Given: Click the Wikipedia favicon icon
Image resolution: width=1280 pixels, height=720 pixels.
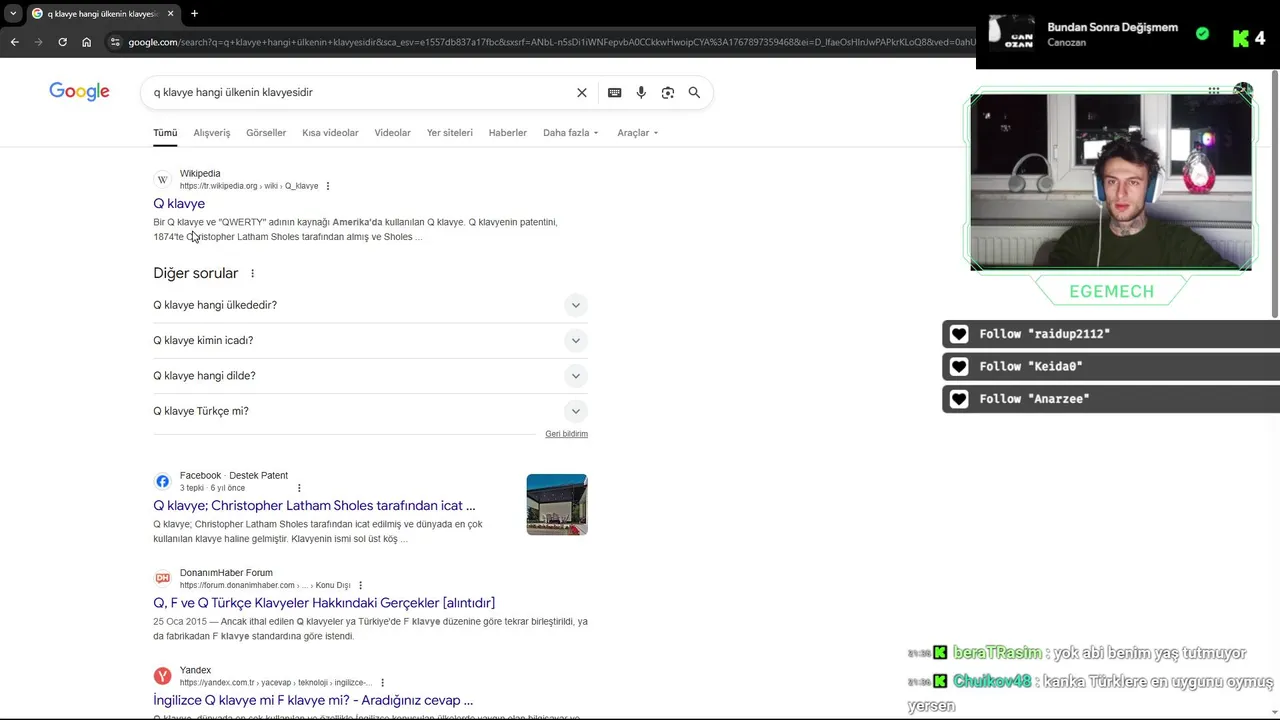Looking at the screenshot, I should tap(163, 180).
